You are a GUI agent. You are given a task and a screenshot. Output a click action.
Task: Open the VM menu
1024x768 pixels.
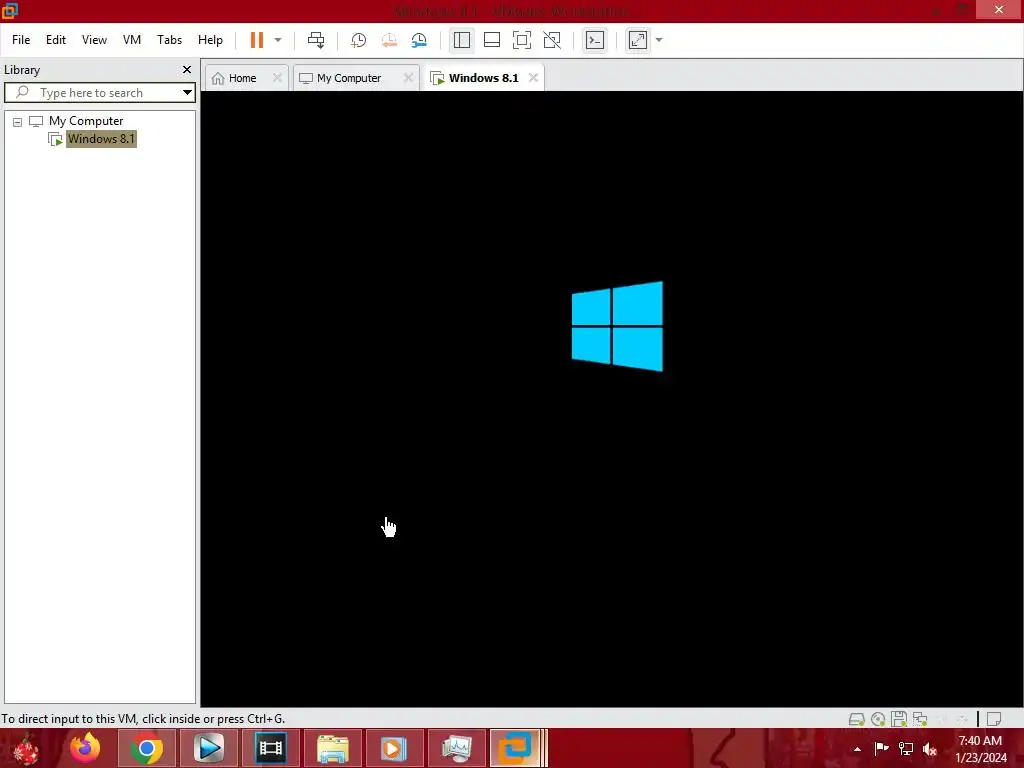point(132,40)
